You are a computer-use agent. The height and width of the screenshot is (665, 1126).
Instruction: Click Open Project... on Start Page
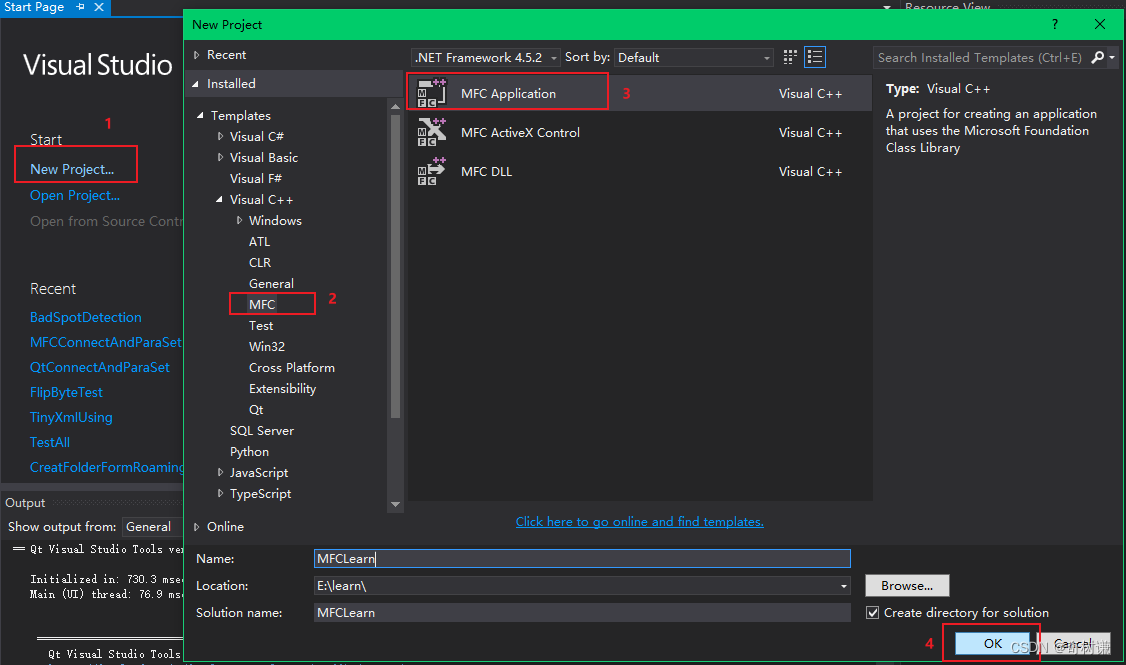click(x=75, y=195)
